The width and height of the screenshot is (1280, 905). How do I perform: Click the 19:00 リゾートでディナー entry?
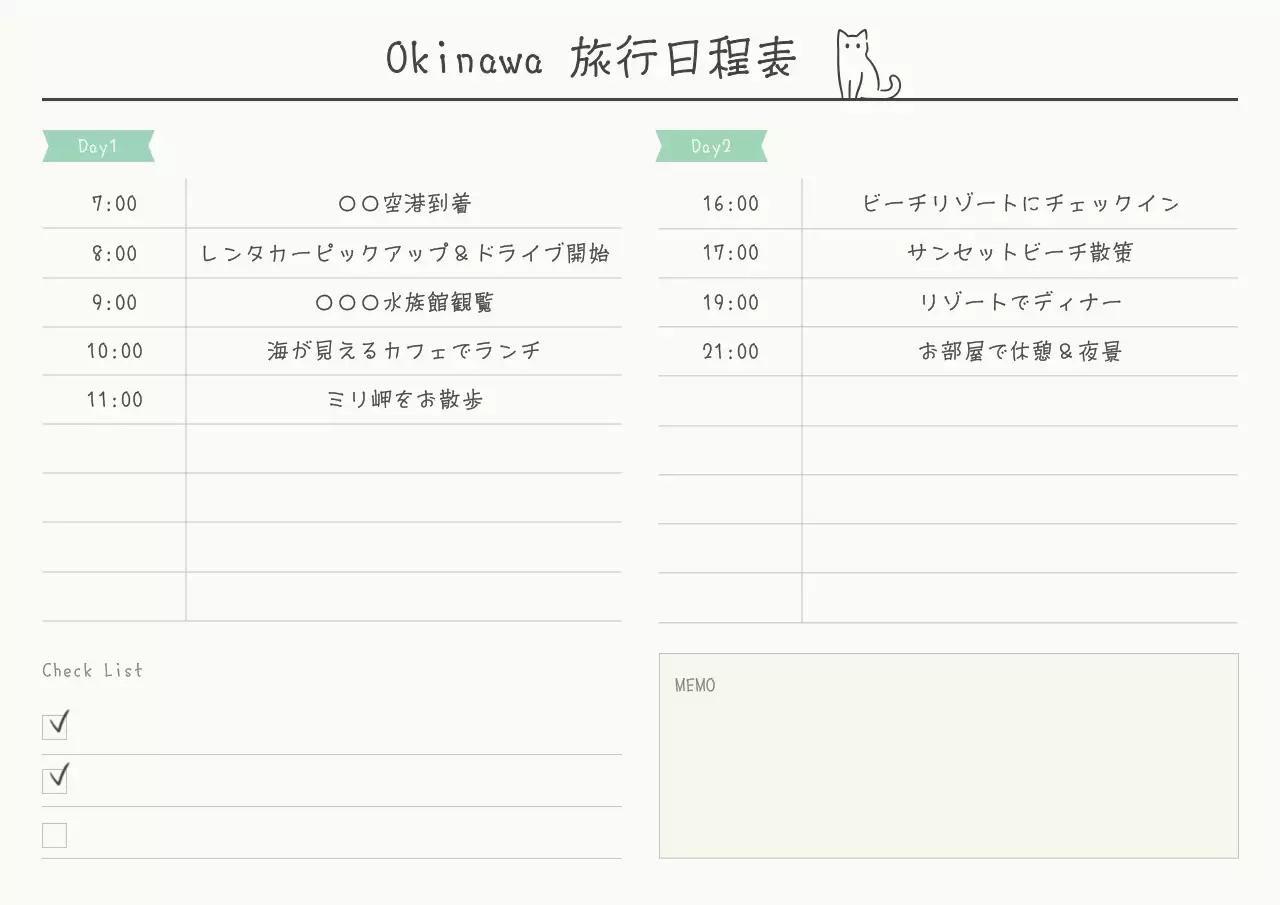(x=1019, y=302)
